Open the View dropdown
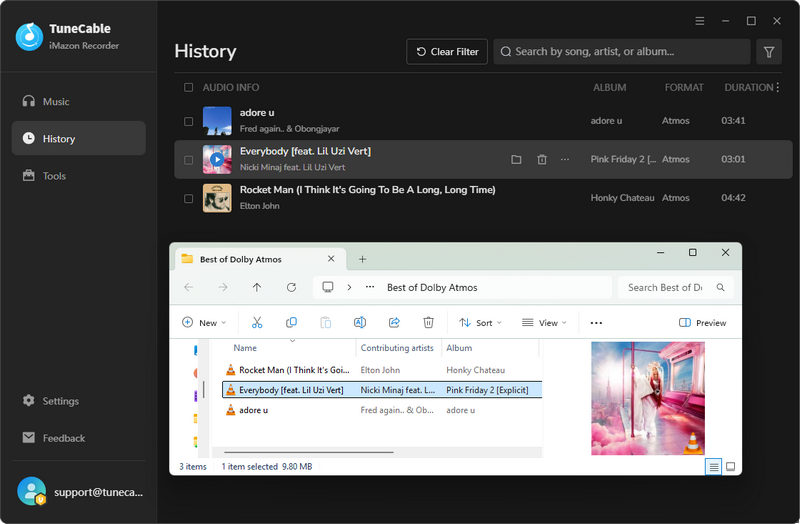This screenshot has width=800, height=524. [544, 322]
